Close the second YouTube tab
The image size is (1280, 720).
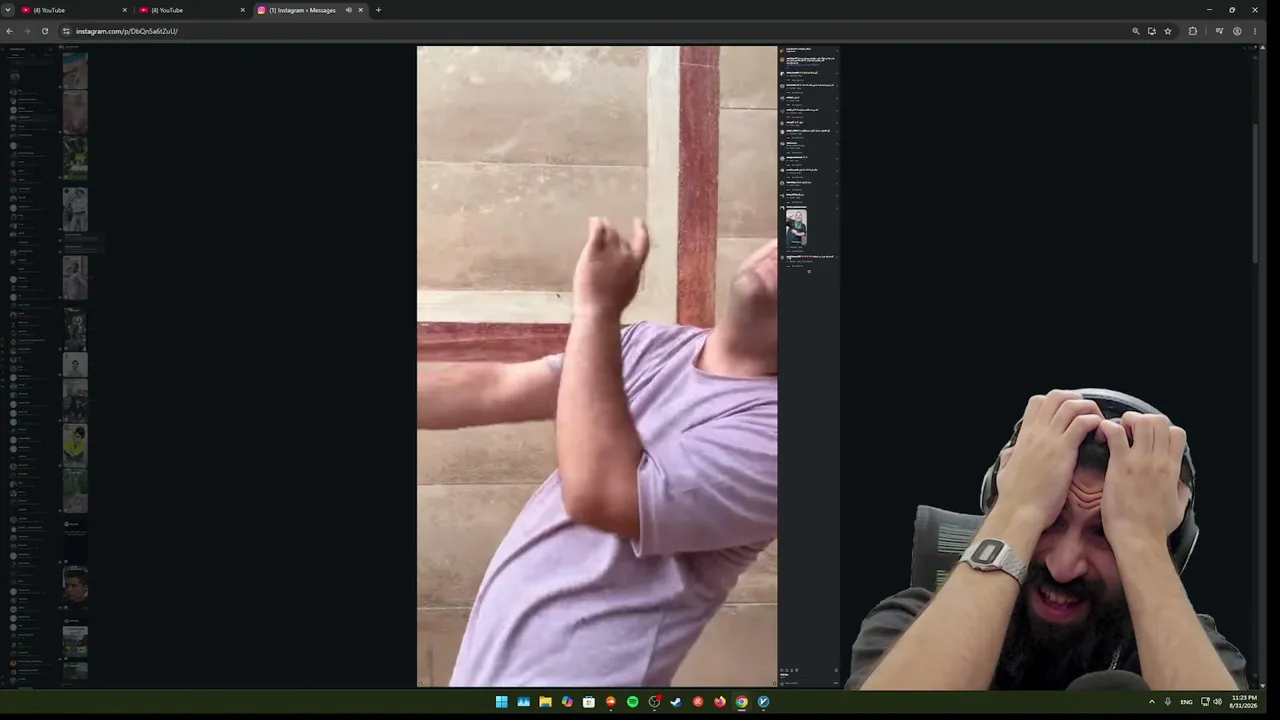pyautogui.click(x=242, y=10)
